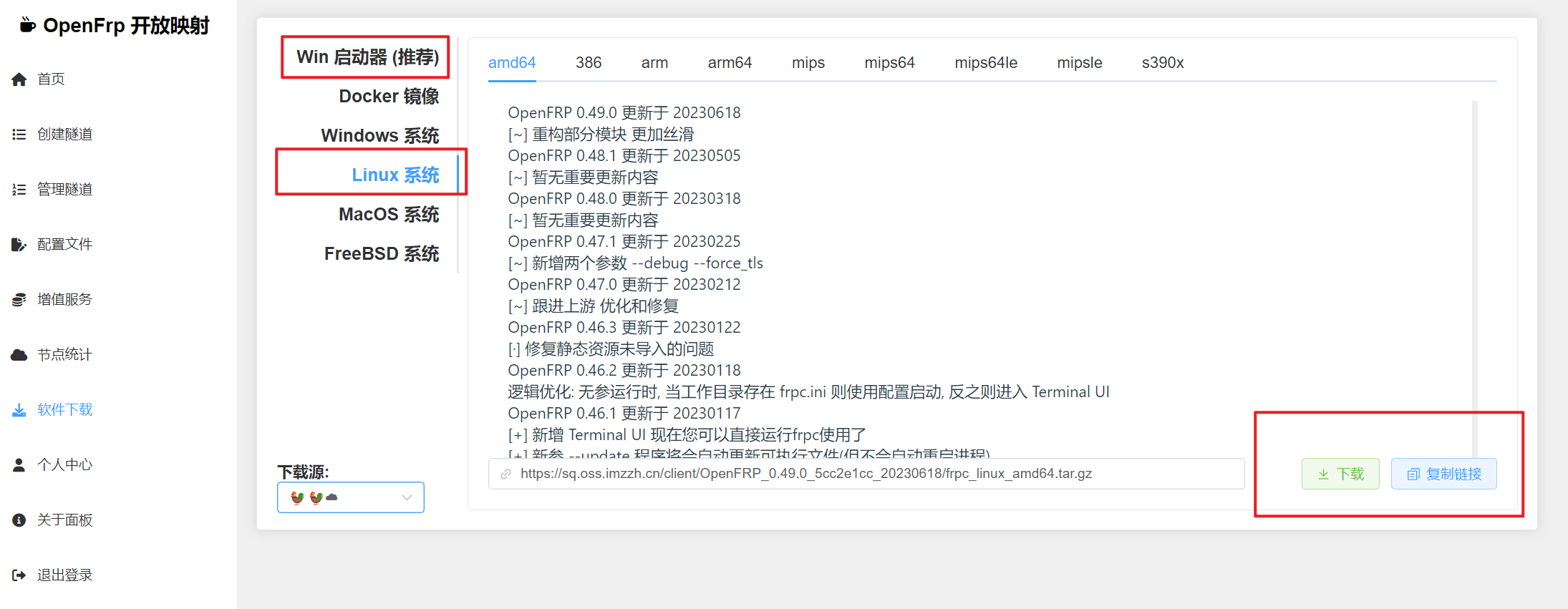Click the coins icon beside 增值服务
The height and width of the screenshot is (609, 1568).
pyautogui.click(x=19, y=300)
